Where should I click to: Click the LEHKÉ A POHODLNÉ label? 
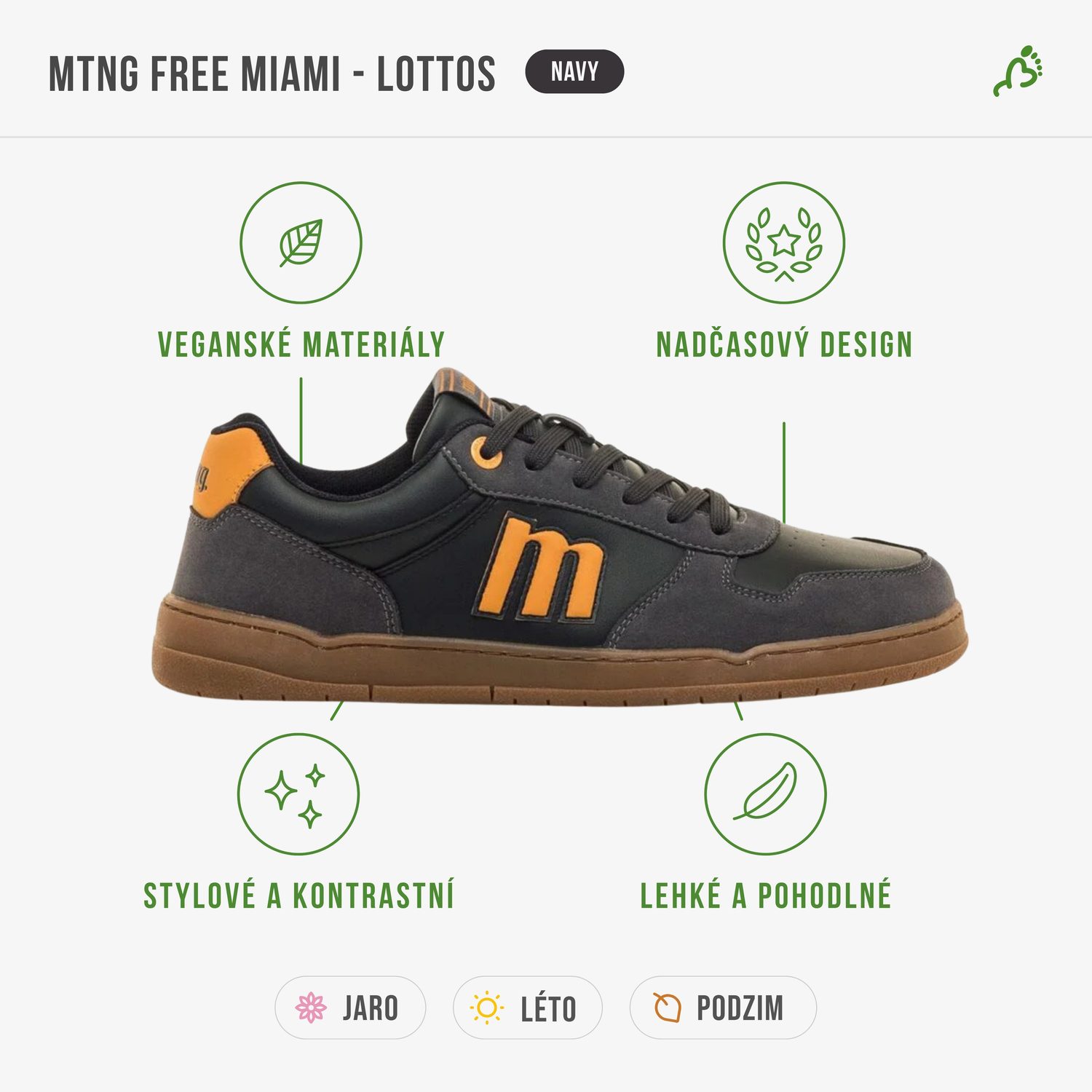pos(765,895)
